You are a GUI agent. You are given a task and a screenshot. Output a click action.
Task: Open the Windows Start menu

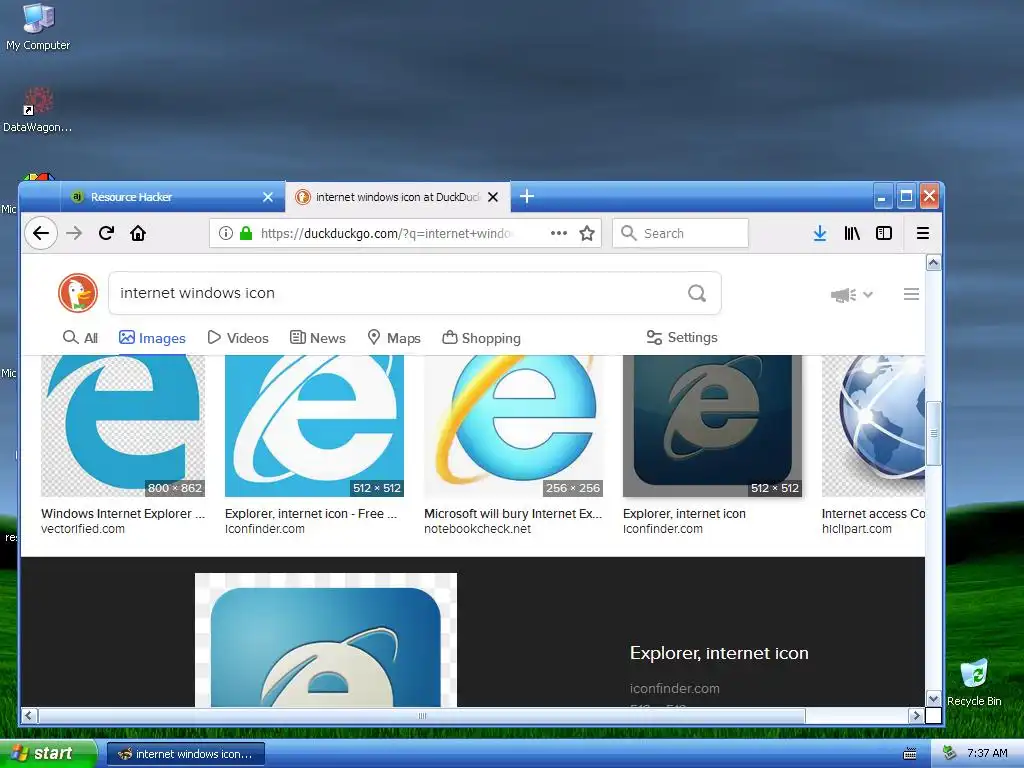(47, 753)
